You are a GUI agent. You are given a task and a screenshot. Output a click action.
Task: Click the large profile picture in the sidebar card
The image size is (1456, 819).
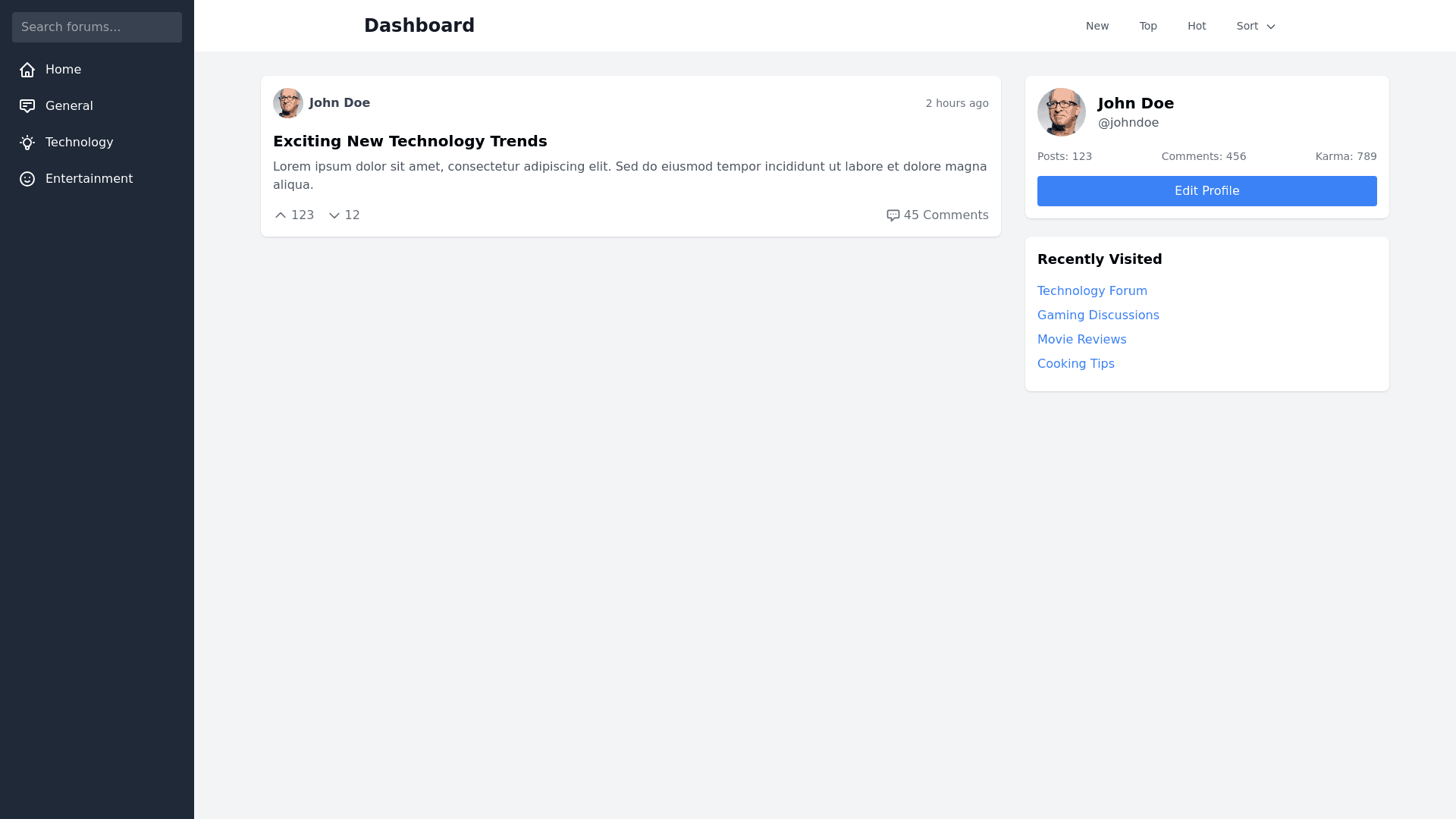1061,112
